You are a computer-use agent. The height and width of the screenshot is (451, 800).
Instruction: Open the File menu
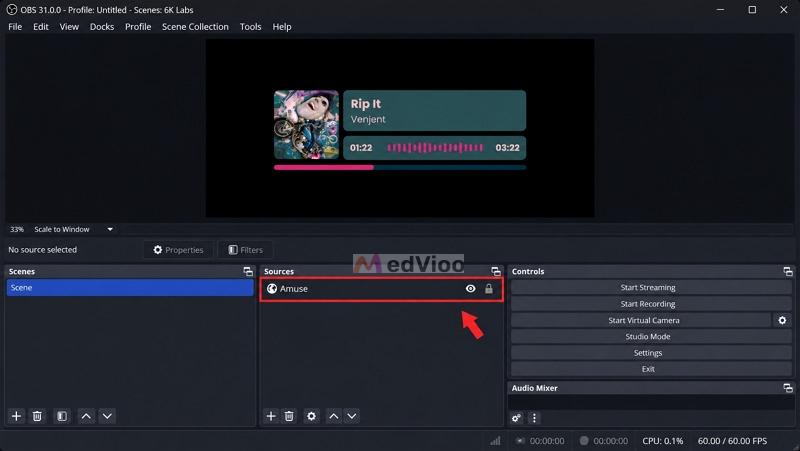[x=15, y=27]
